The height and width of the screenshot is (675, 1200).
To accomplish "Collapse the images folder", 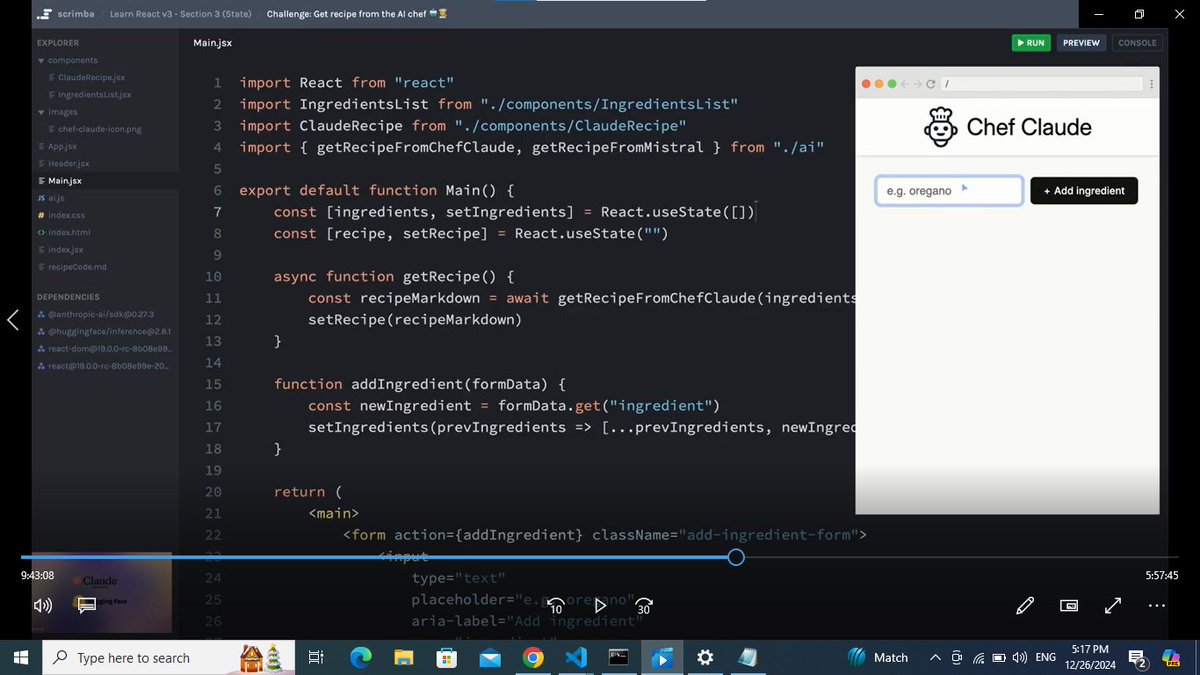I will (x=57, y=112).
